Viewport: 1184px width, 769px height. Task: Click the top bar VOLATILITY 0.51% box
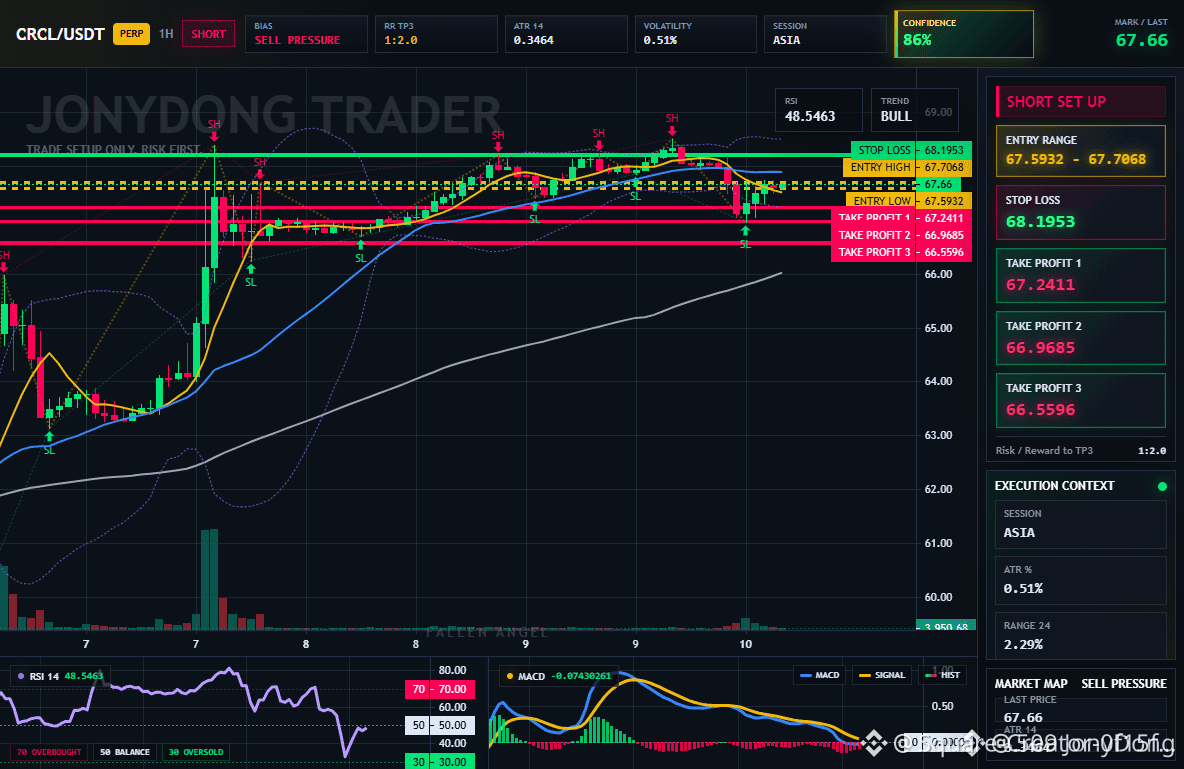[695, 34]
